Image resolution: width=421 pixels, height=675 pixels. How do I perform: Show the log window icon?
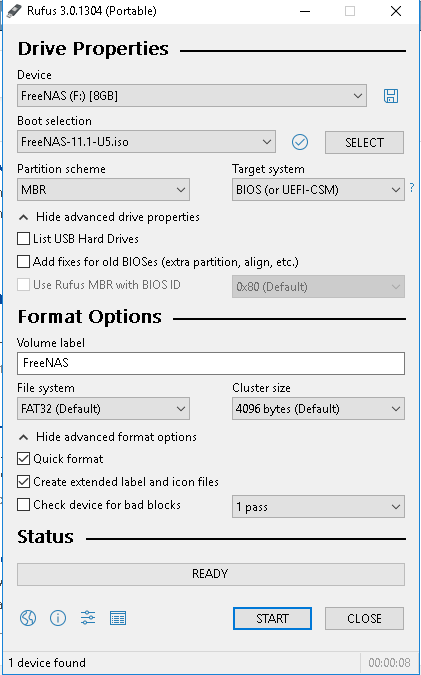[118, 618]
